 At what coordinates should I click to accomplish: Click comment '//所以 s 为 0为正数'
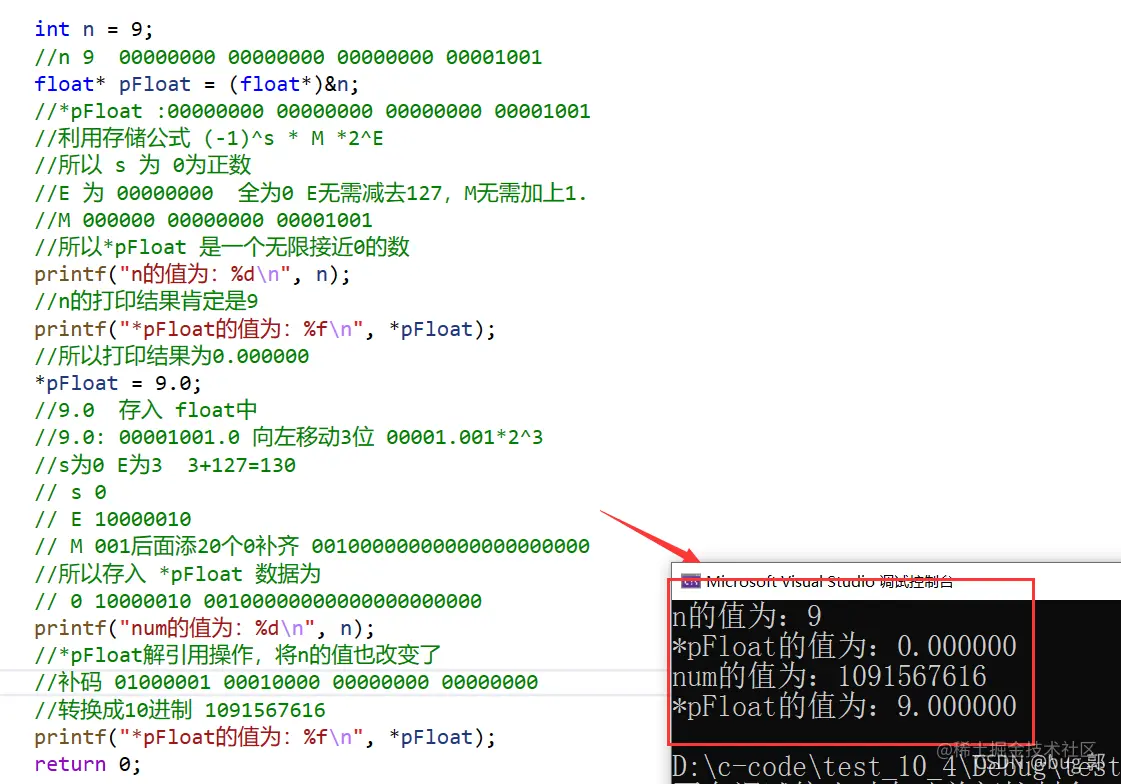point(143,165)
